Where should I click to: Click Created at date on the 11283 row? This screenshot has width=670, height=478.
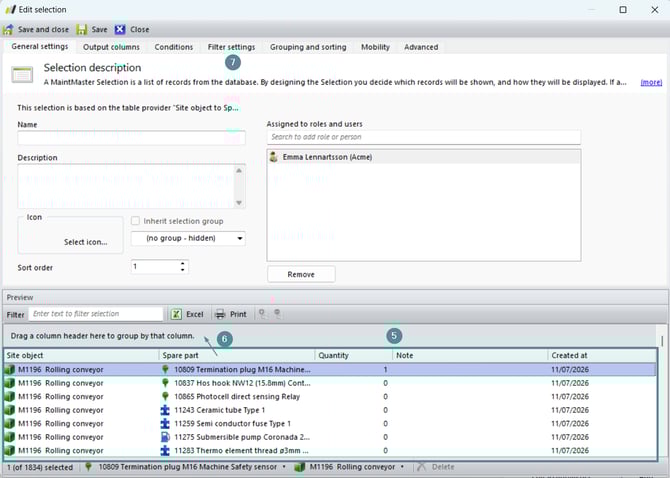[x=570, y=450]
